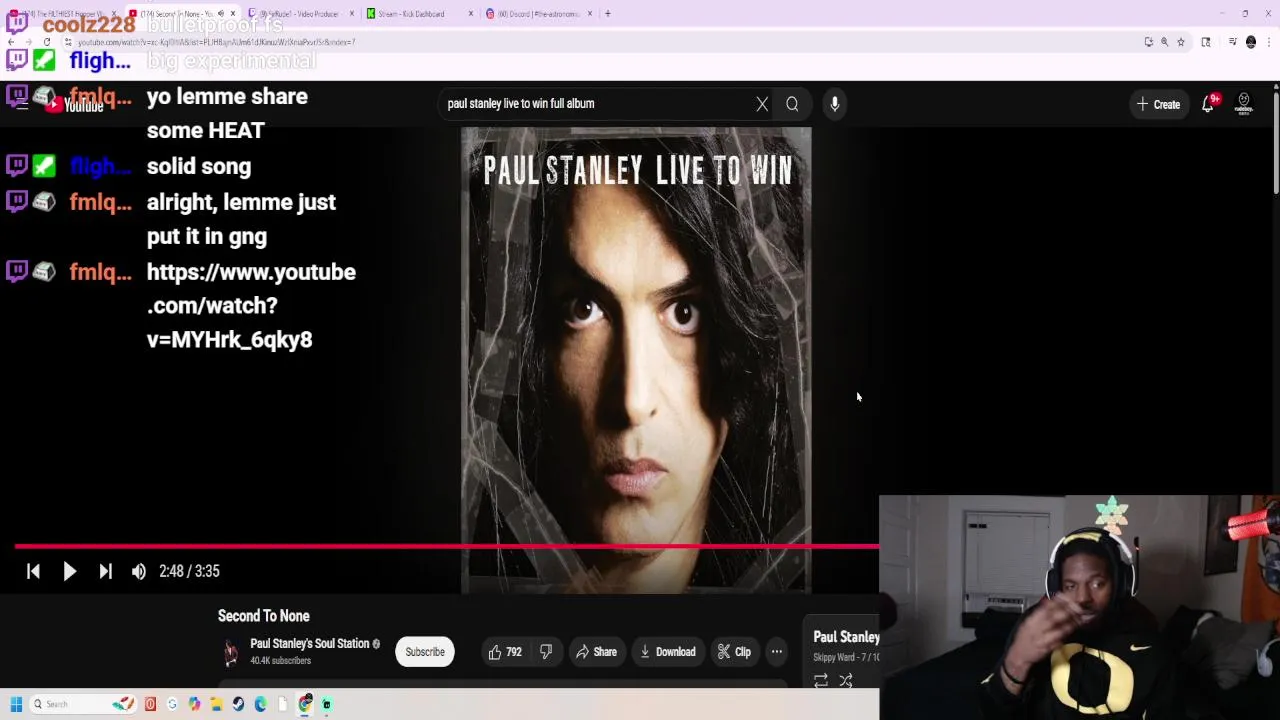Open search-tabs side panel icon
Image resolution: width=1280 pixels, height=720 pixels.
coord(1206,42)
